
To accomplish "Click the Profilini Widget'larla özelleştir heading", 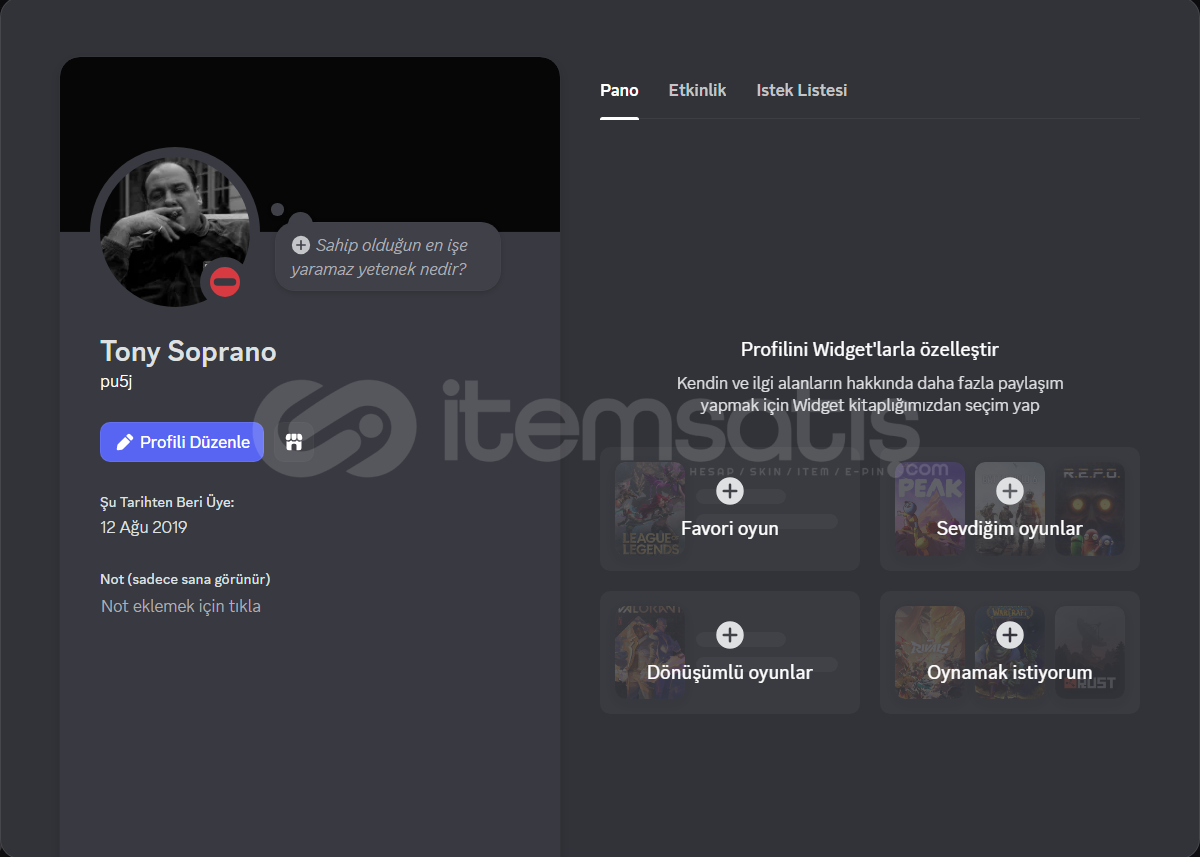I will (870, 349).
